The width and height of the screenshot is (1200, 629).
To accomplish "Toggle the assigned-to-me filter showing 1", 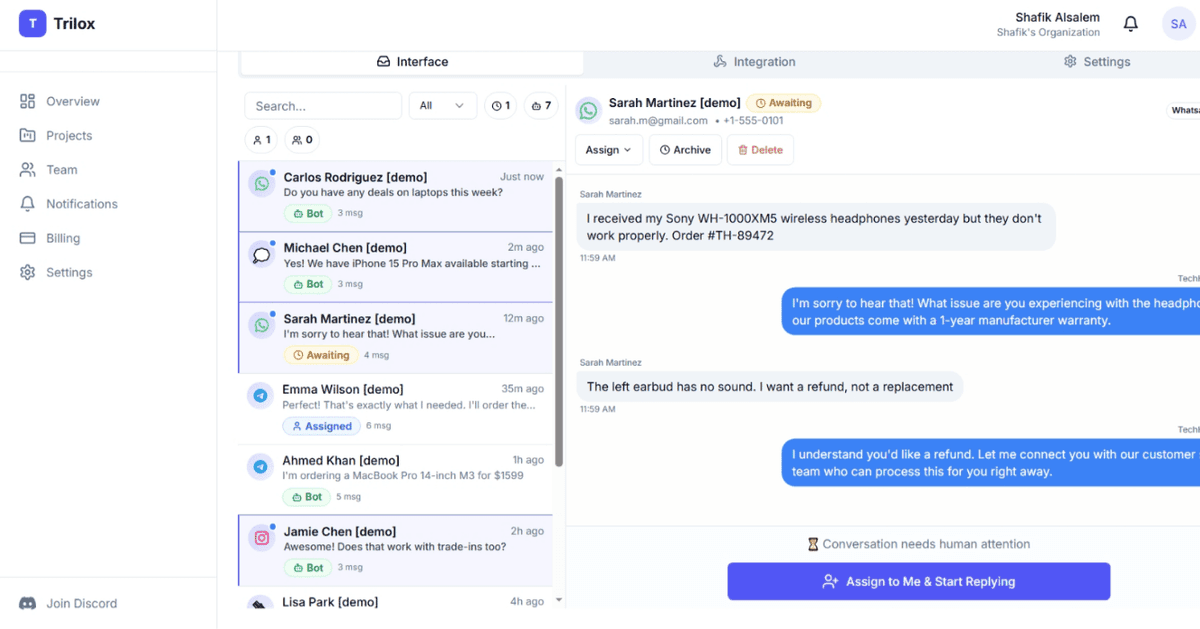I will (x=260, y=139).
